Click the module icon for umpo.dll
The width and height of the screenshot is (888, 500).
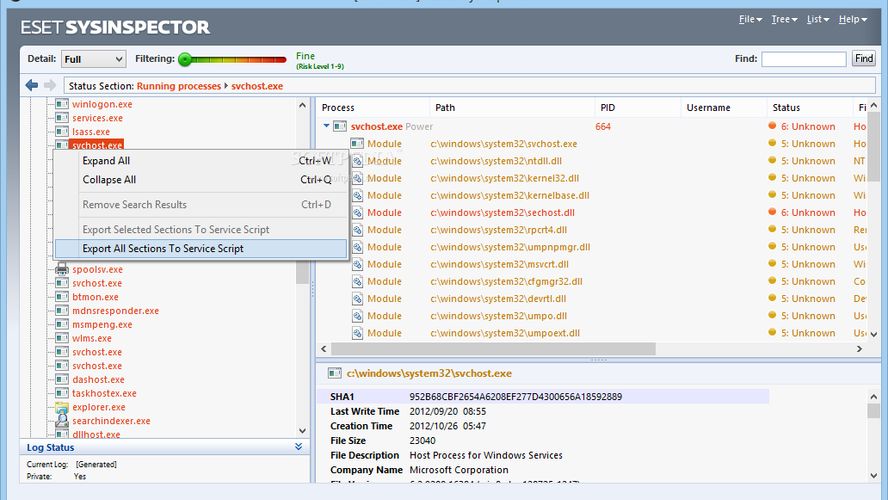(x=357, y=316)
